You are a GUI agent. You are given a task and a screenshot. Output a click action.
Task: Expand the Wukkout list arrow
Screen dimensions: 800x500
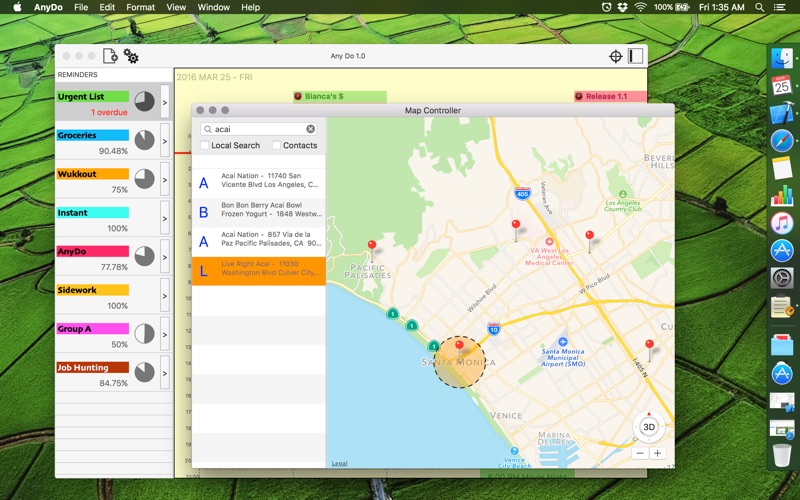(x=165, y=180)
